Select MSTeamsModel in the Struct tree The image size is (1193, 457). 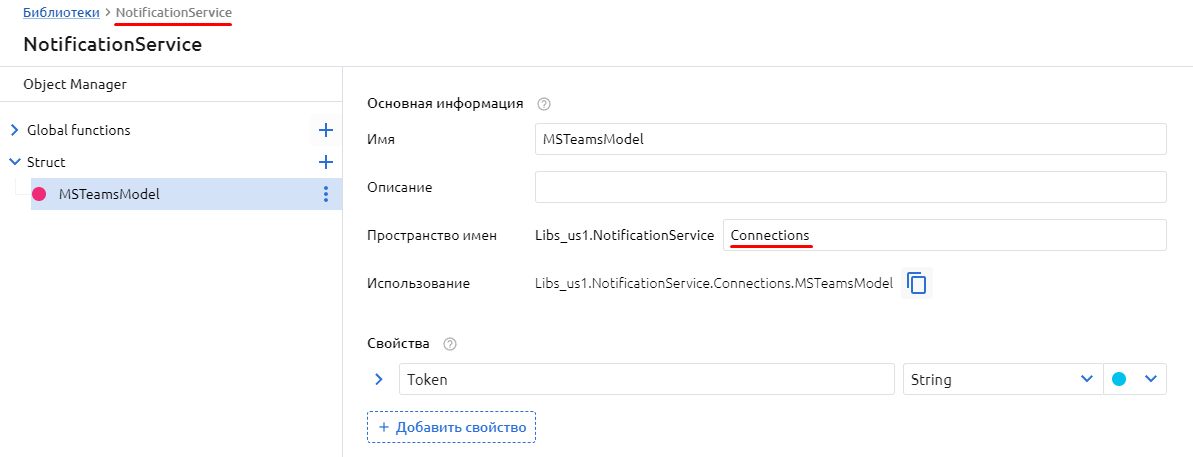click(x=109, y=194)
